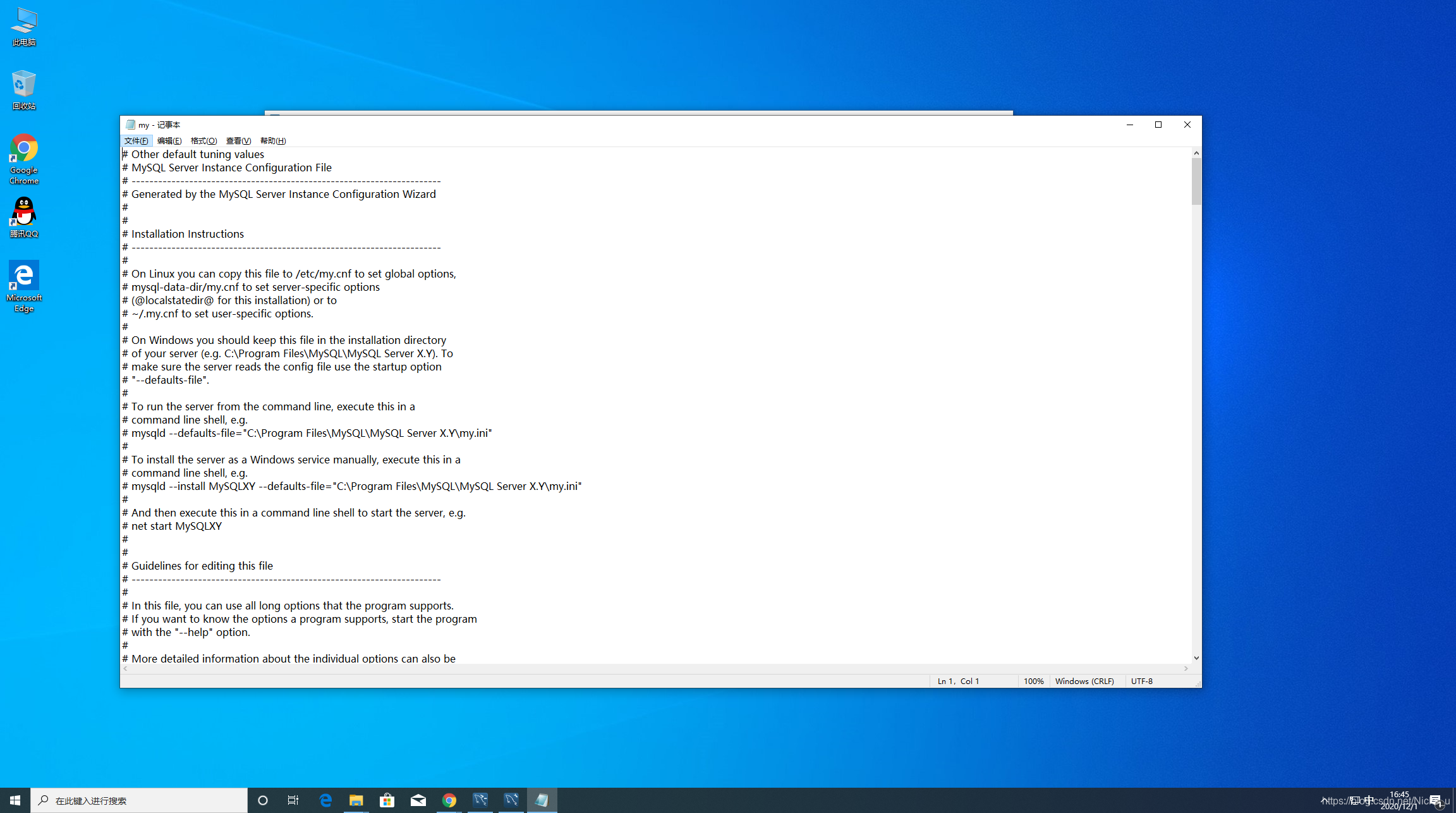This screenshot has height=813, width=1456.
Task: Open the 编辑(E) menu
Action: point(169,140)
